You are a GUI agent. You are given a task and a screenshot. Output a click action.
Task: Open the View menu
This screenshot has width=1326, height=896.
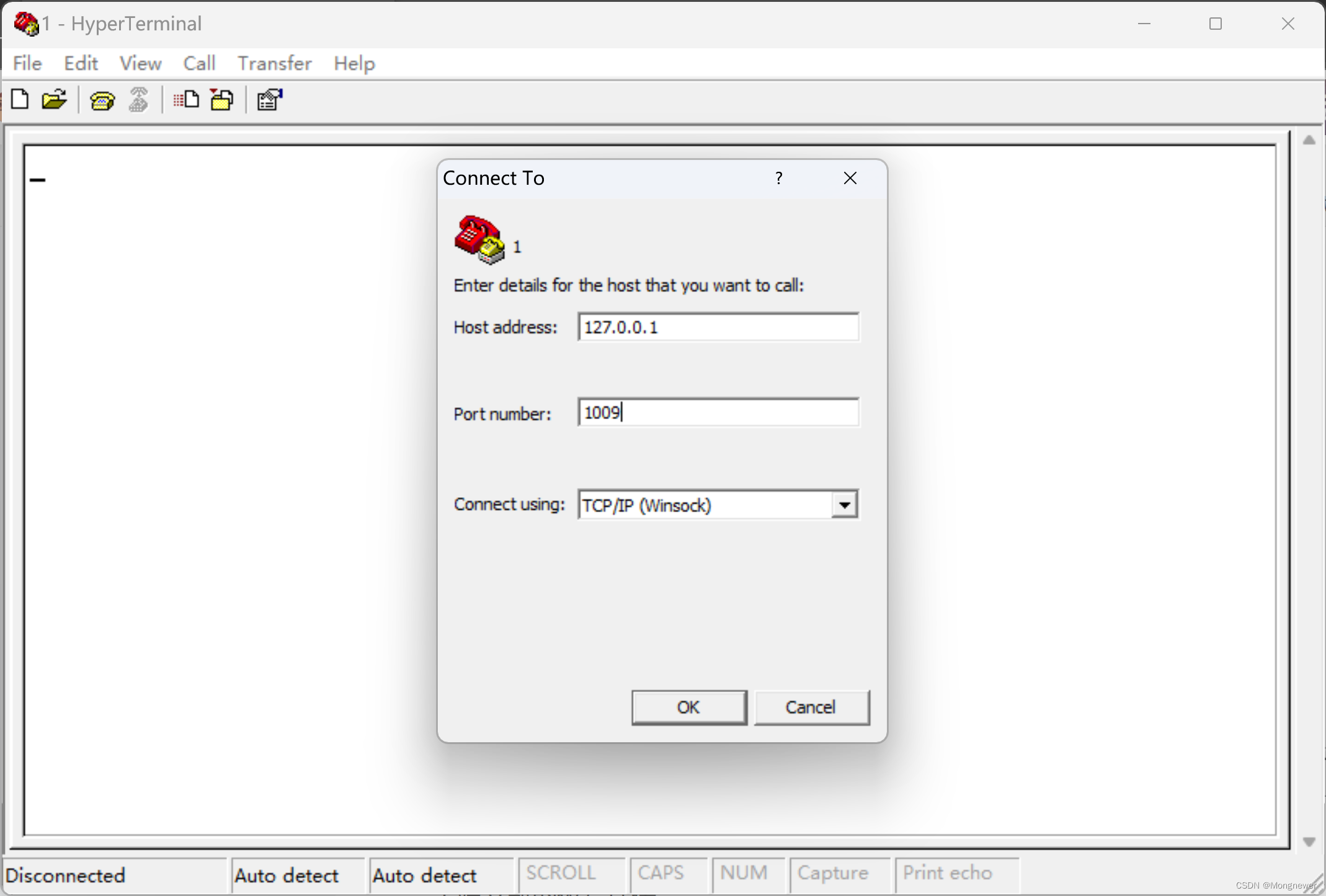(140, 63)
